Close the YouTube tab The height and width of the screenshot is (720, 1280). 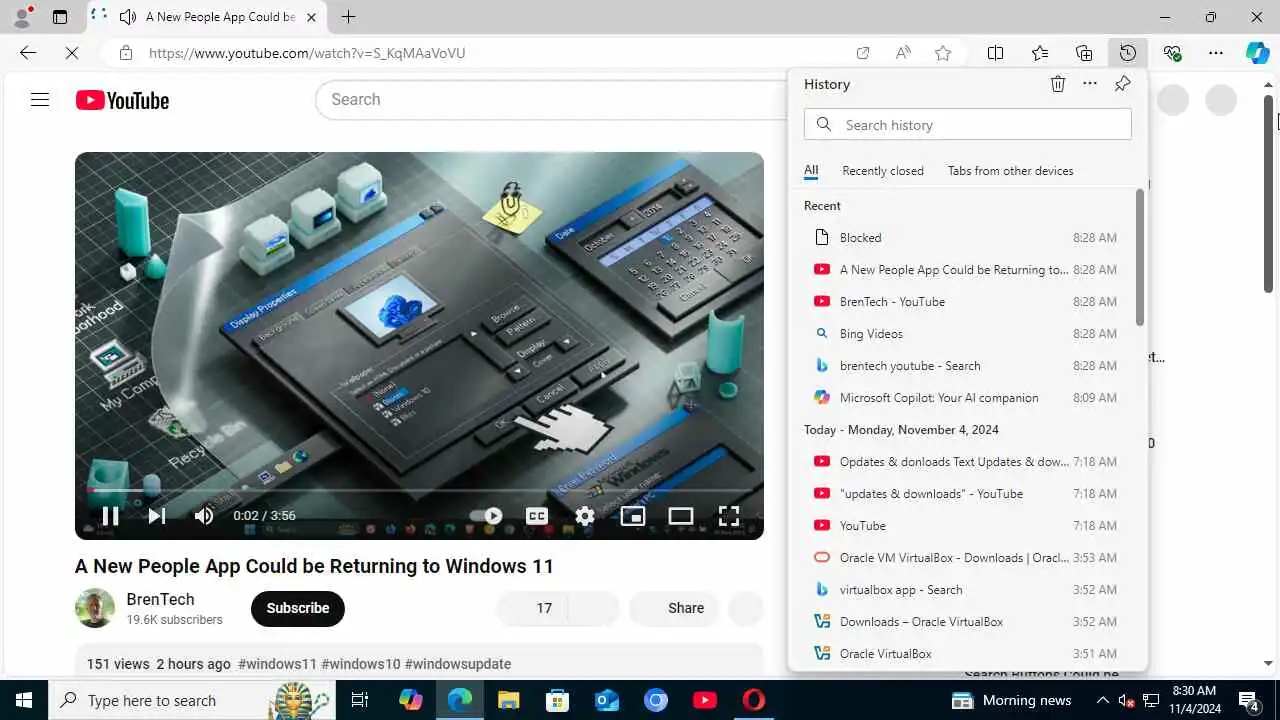click(x=311, y=17)
